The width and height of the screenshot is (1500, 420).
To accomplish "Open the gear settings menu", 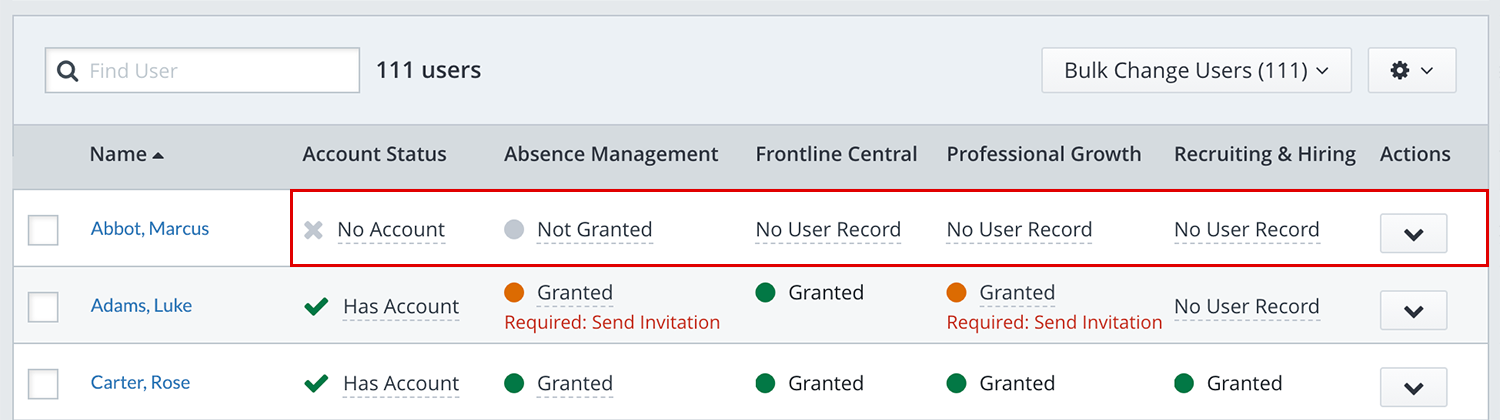I will point(1411,70).
